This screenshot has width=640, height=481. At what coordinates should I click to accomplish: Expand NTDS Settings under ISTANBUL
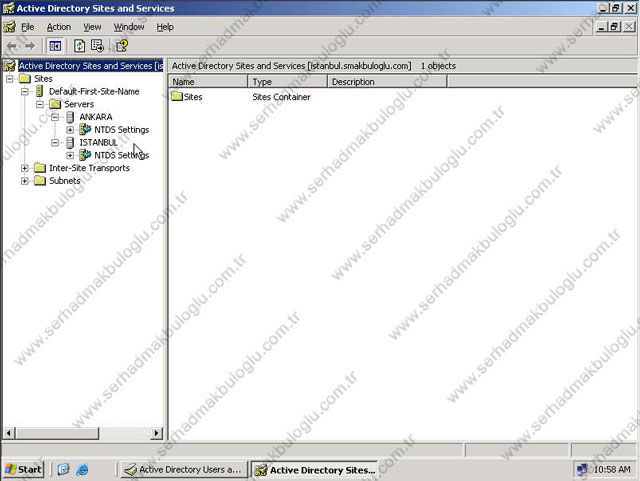pos(70,155)
